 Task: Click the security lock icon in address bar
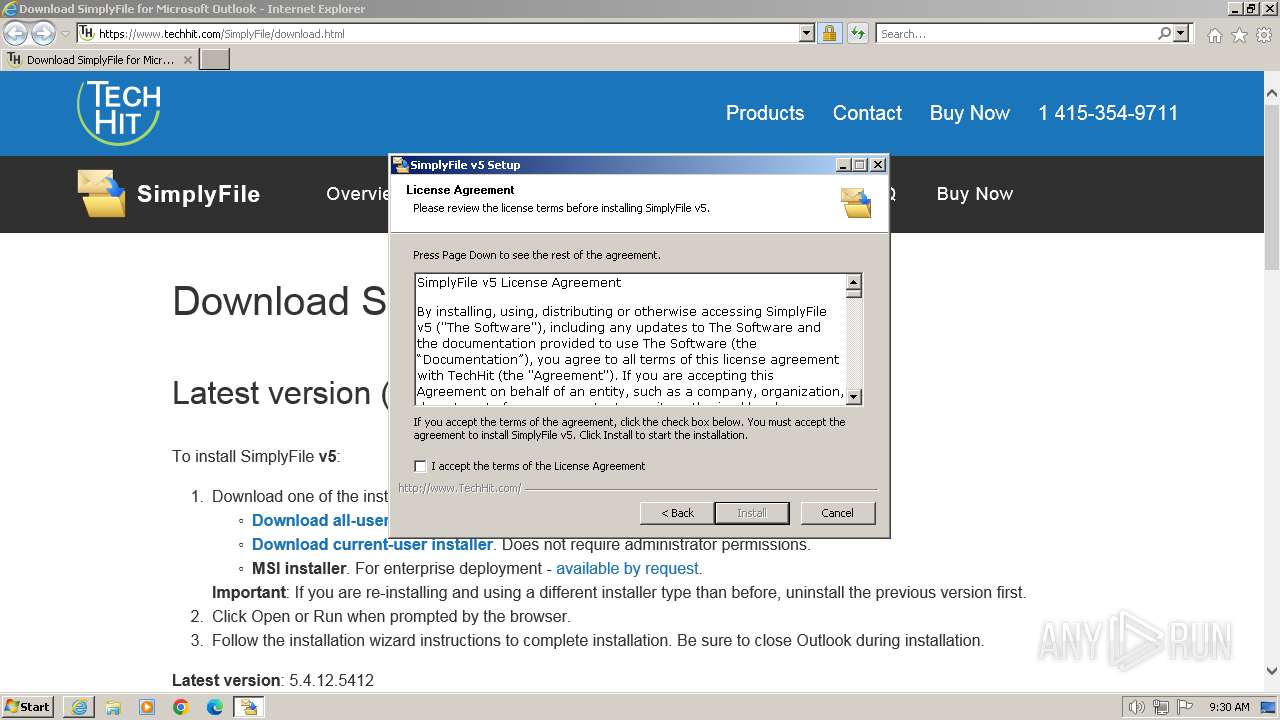[x=829, y=33]
